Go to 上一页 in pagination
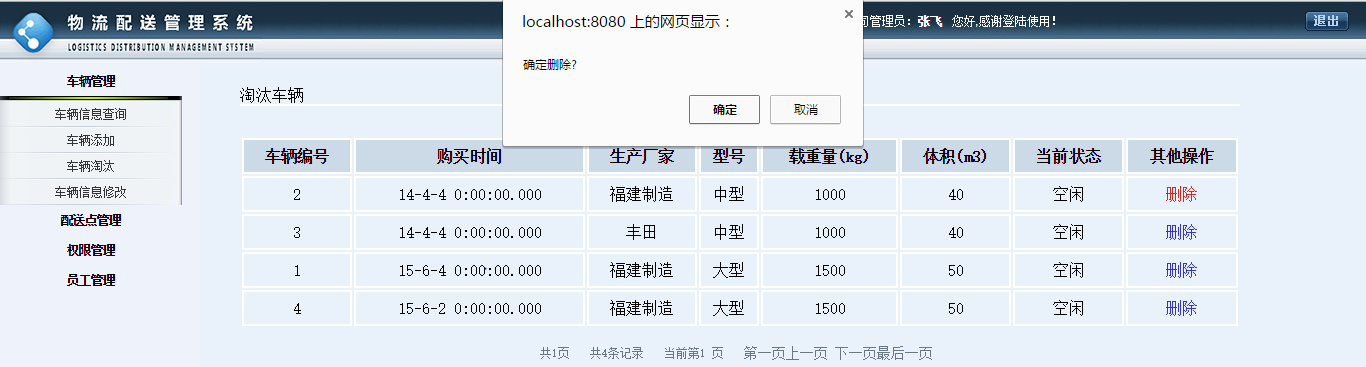Screen dimensions: 1366x367 (x=807, y=353)
